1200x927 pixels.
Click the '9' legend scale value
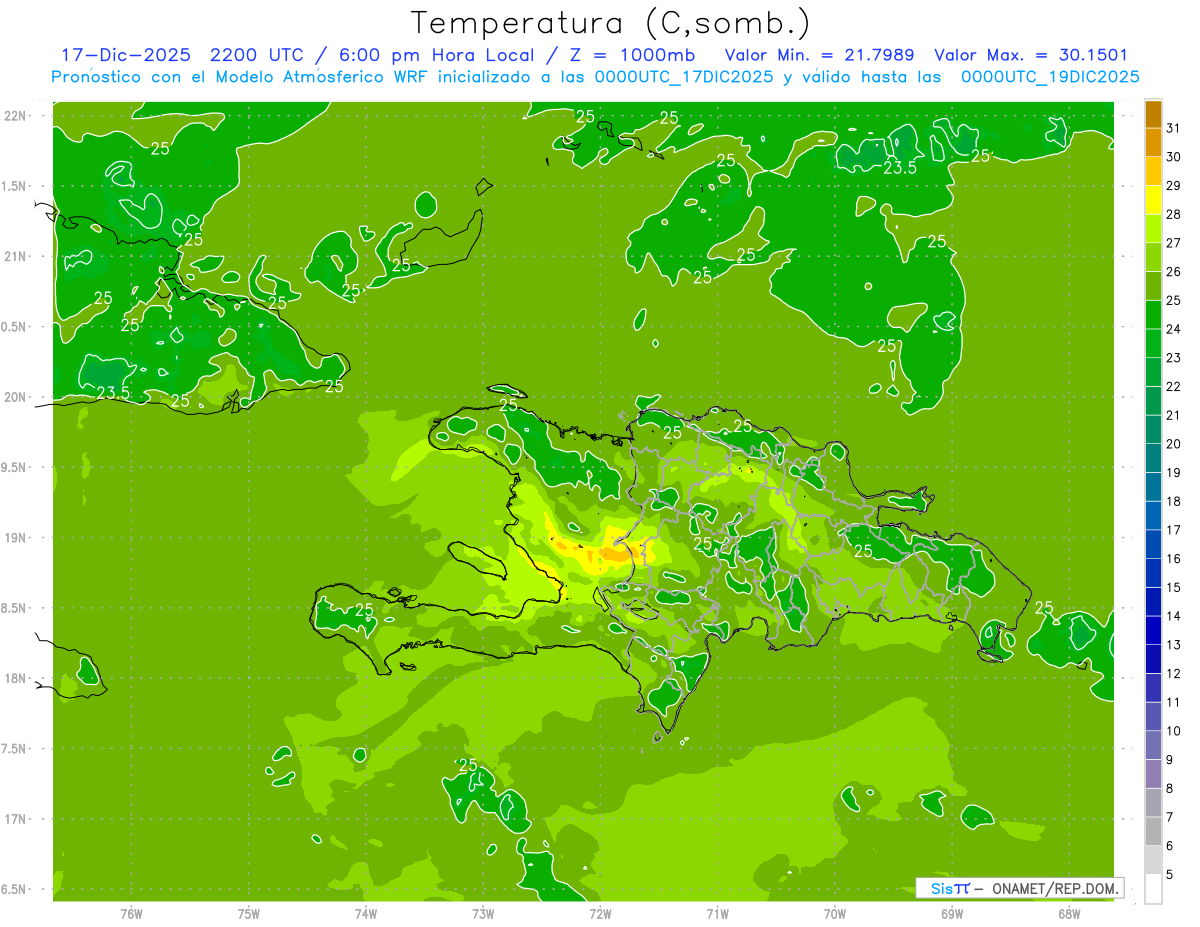tap(1170, 760)
